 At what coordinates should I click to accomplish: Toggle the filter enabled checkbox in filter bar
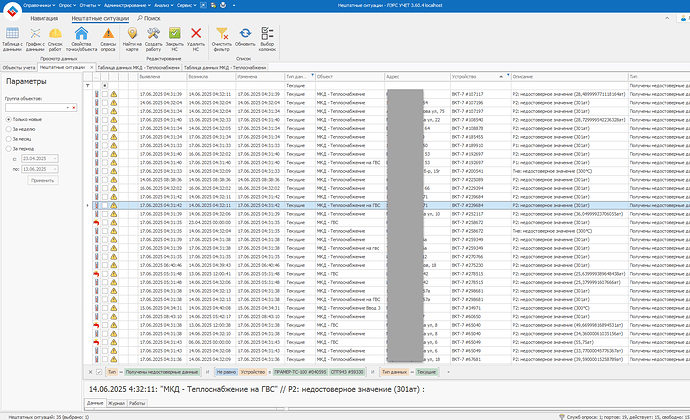(x=99, y=372)
